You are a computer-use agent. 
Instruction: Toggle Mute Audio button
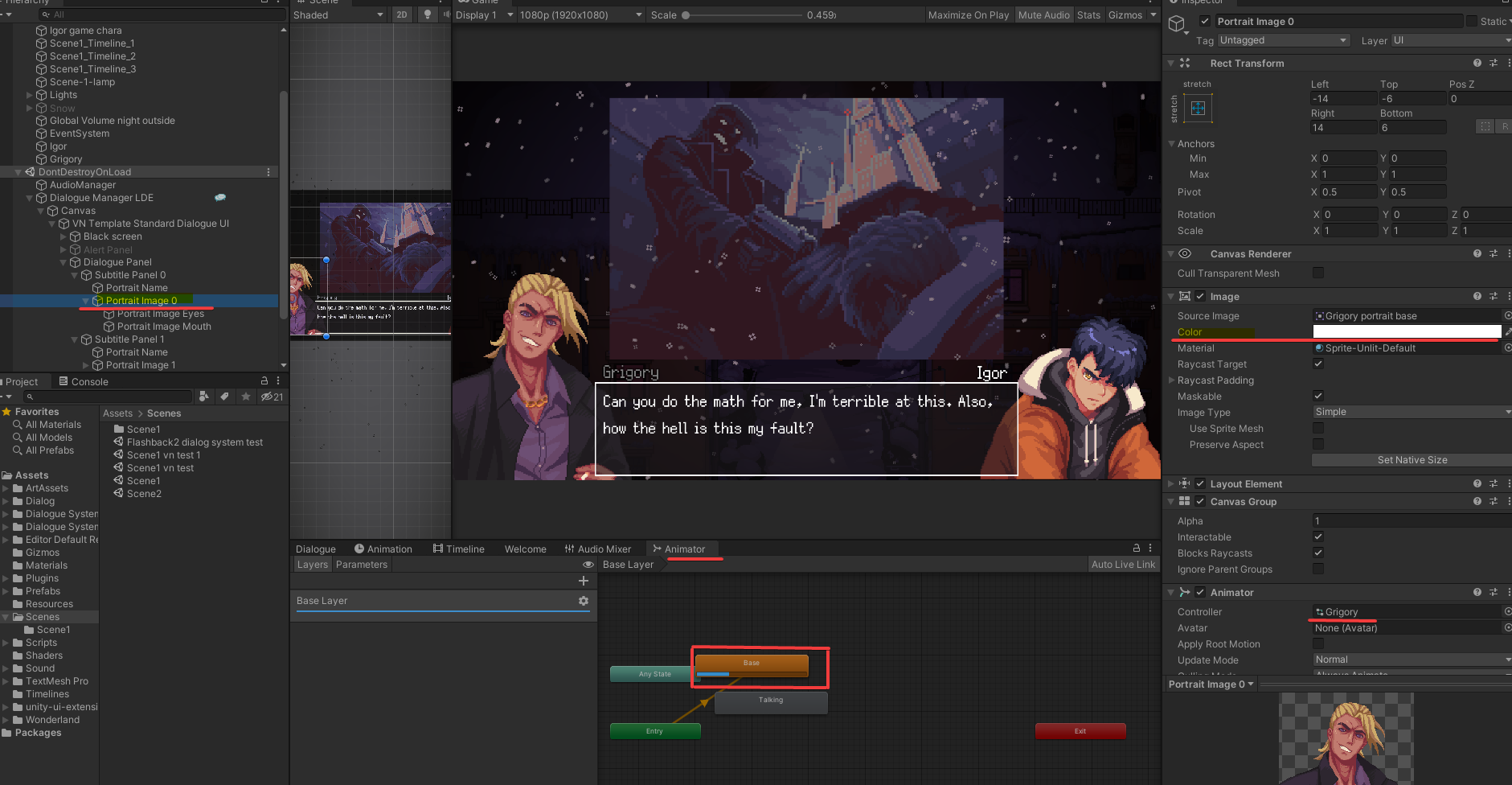tap(1044, 14)
